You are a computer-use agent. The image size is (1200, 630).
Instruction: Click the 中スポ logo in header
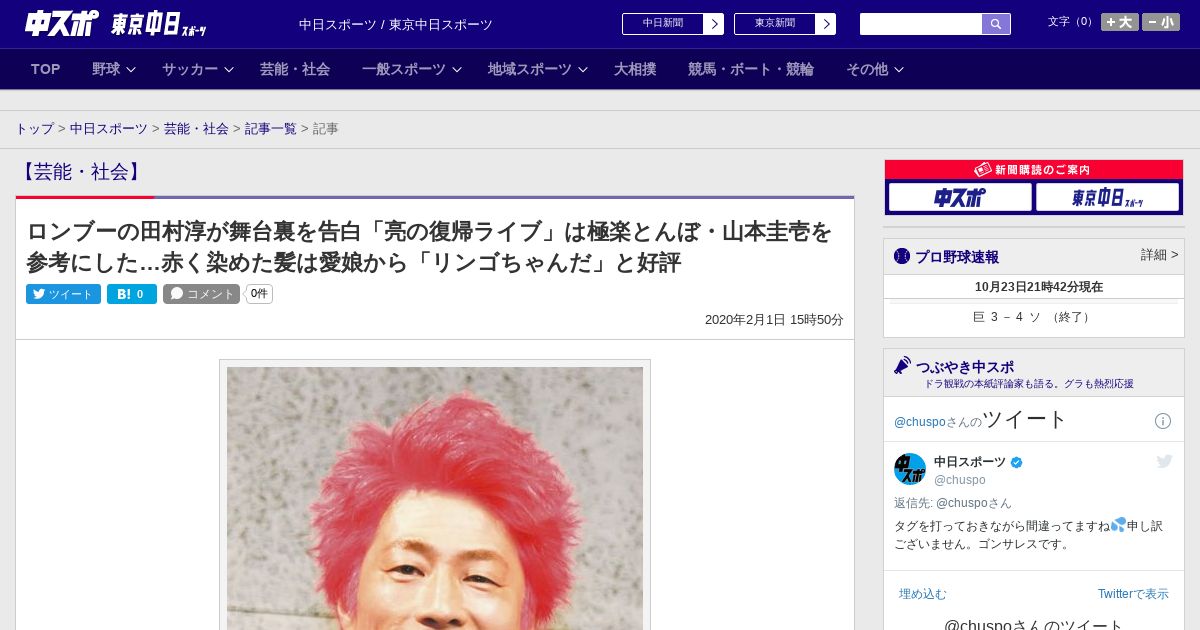(62, 23)
